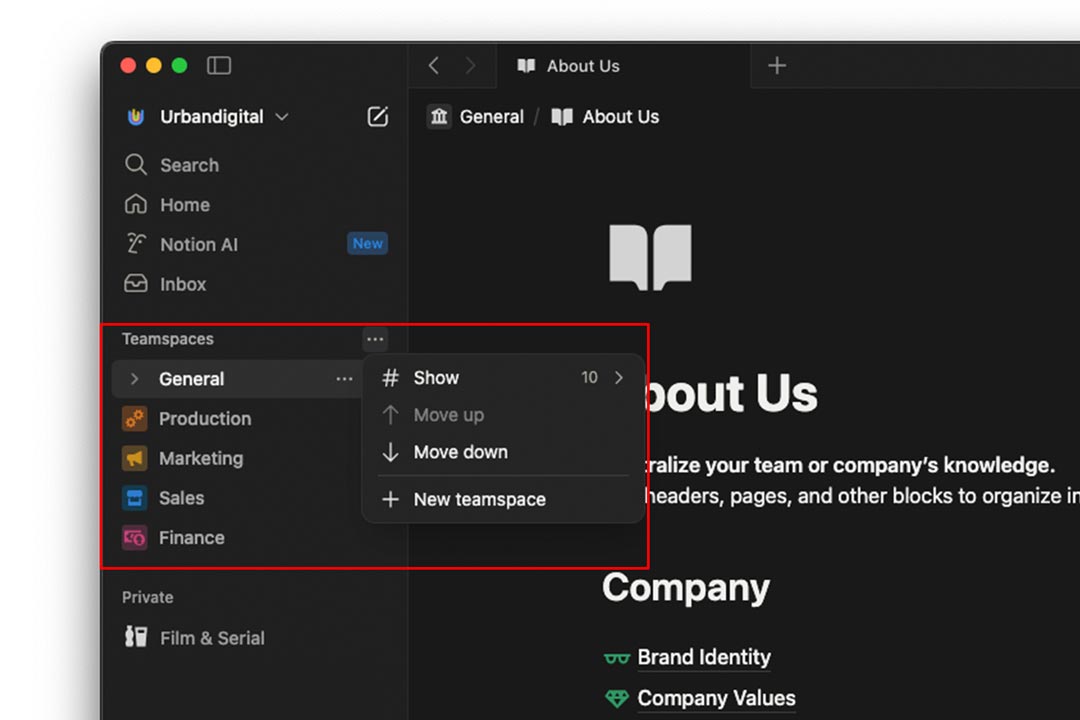This screenshot has height=720, width=1080.
Task: Expand the General teamspace chevron
Action: tap(134, 379)
